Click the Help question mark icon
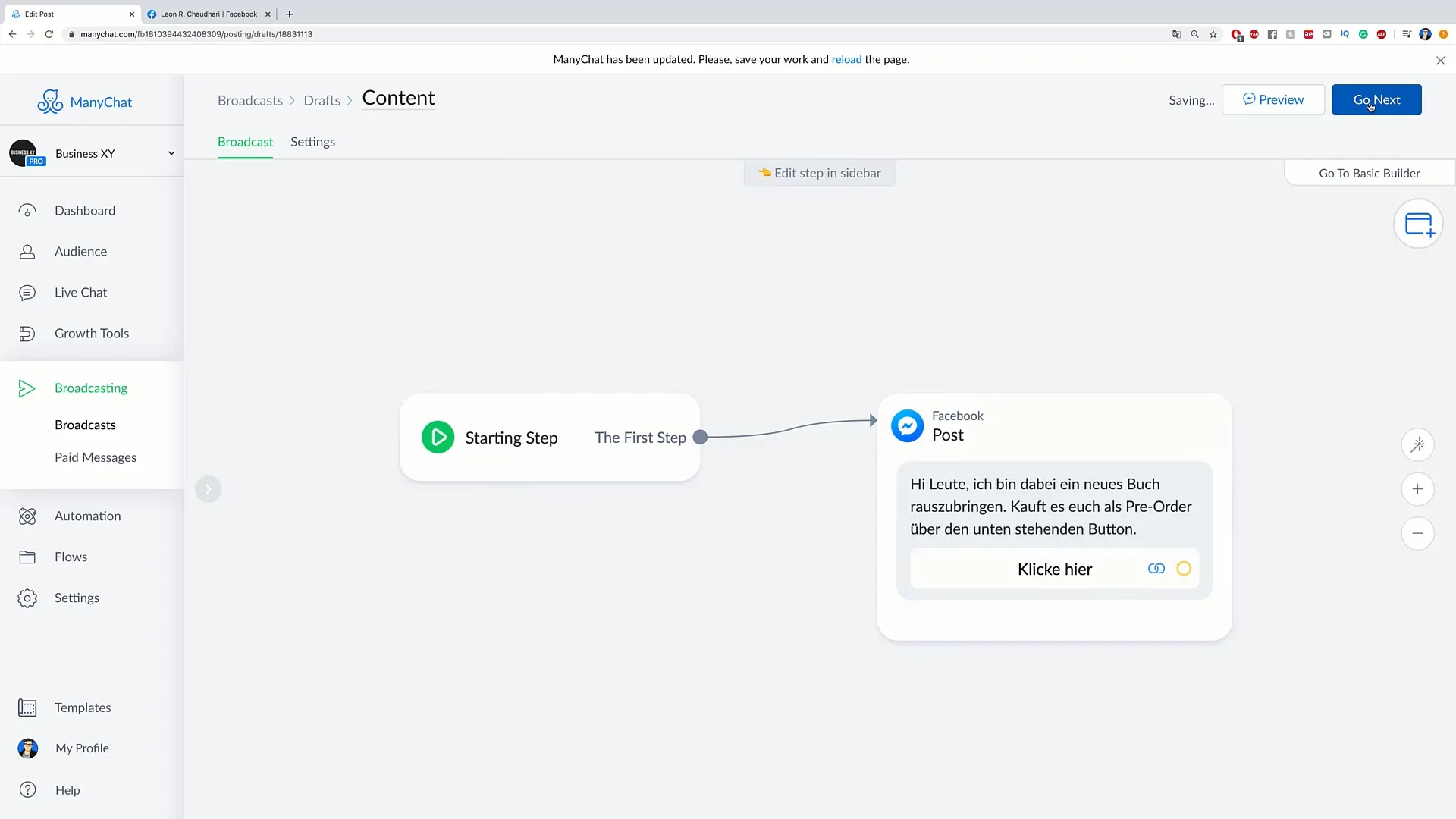1456x819 pixels. pyautogui.click(x=28, y=789)
